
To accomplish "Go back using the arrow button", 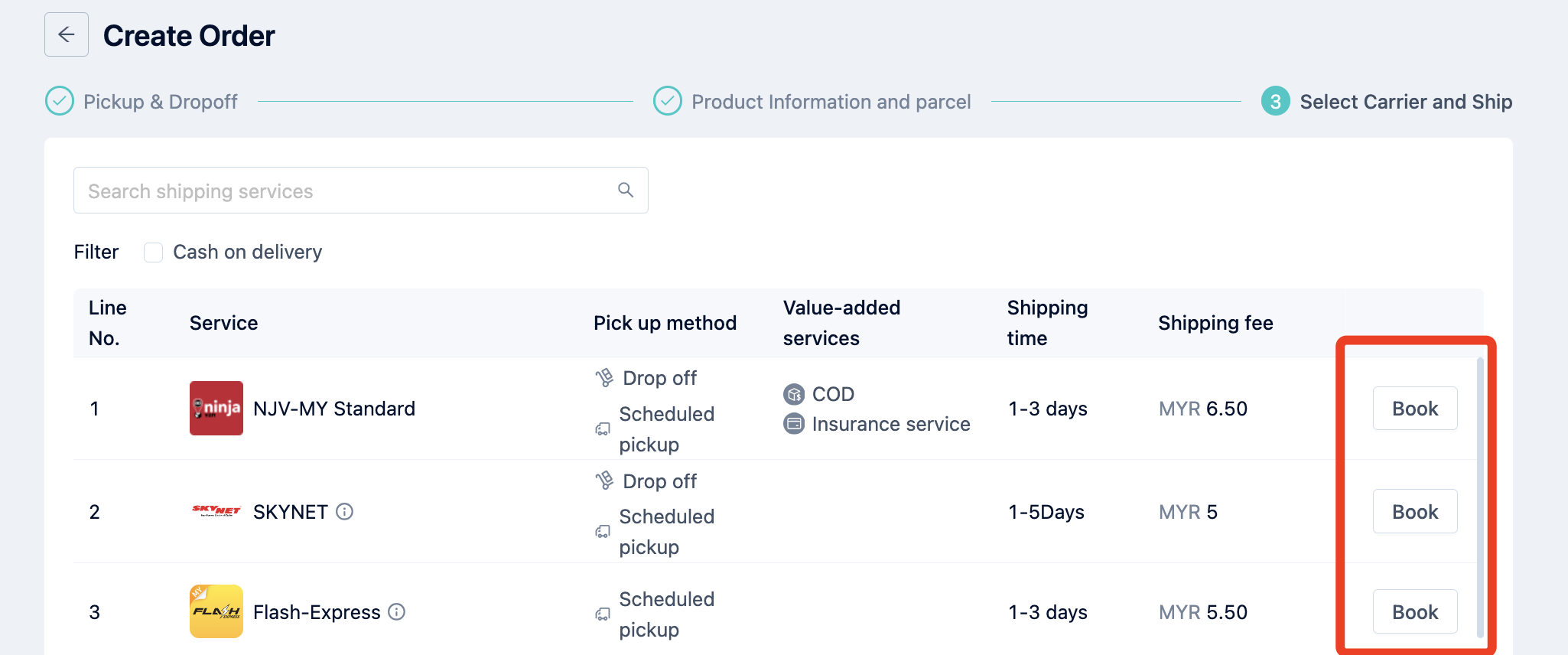I will tap(67, 34).
